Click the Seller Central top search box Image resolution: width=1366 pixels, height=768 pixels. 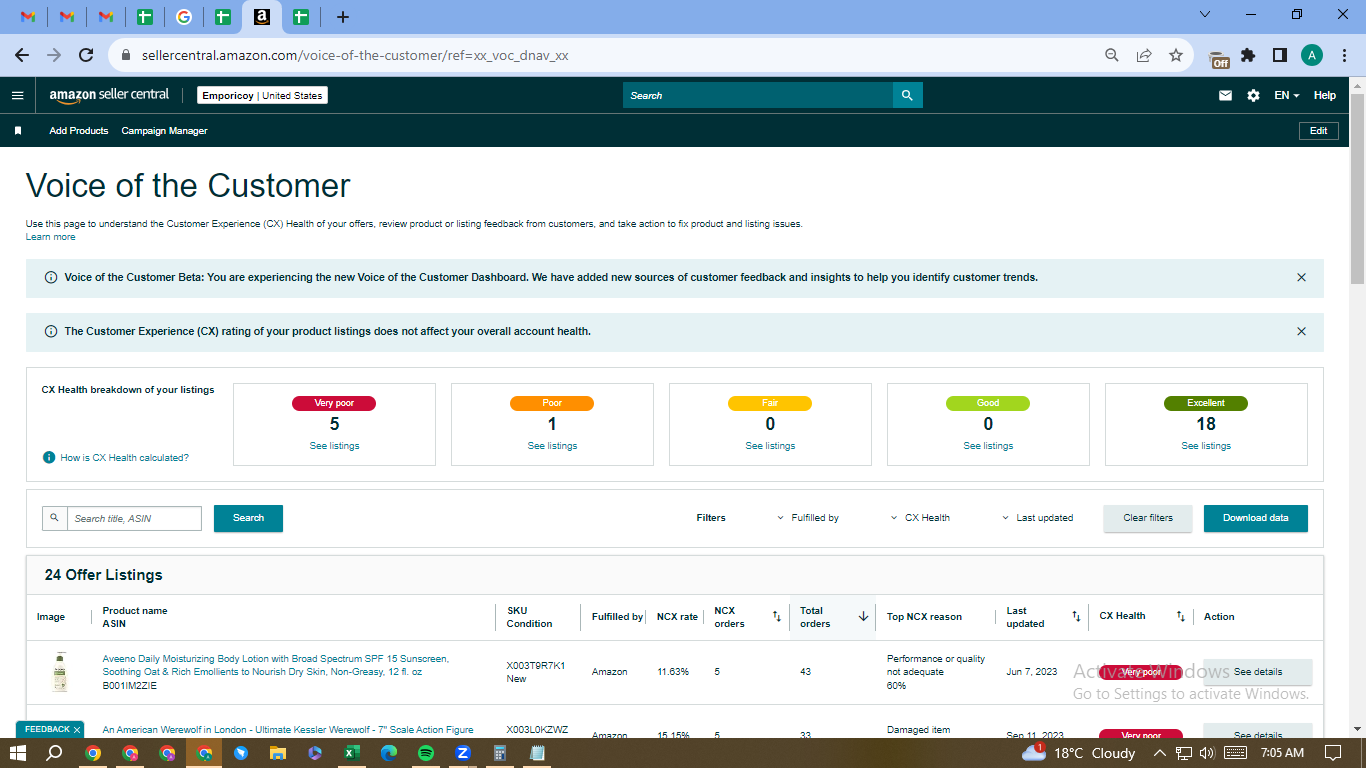[758, 95]
